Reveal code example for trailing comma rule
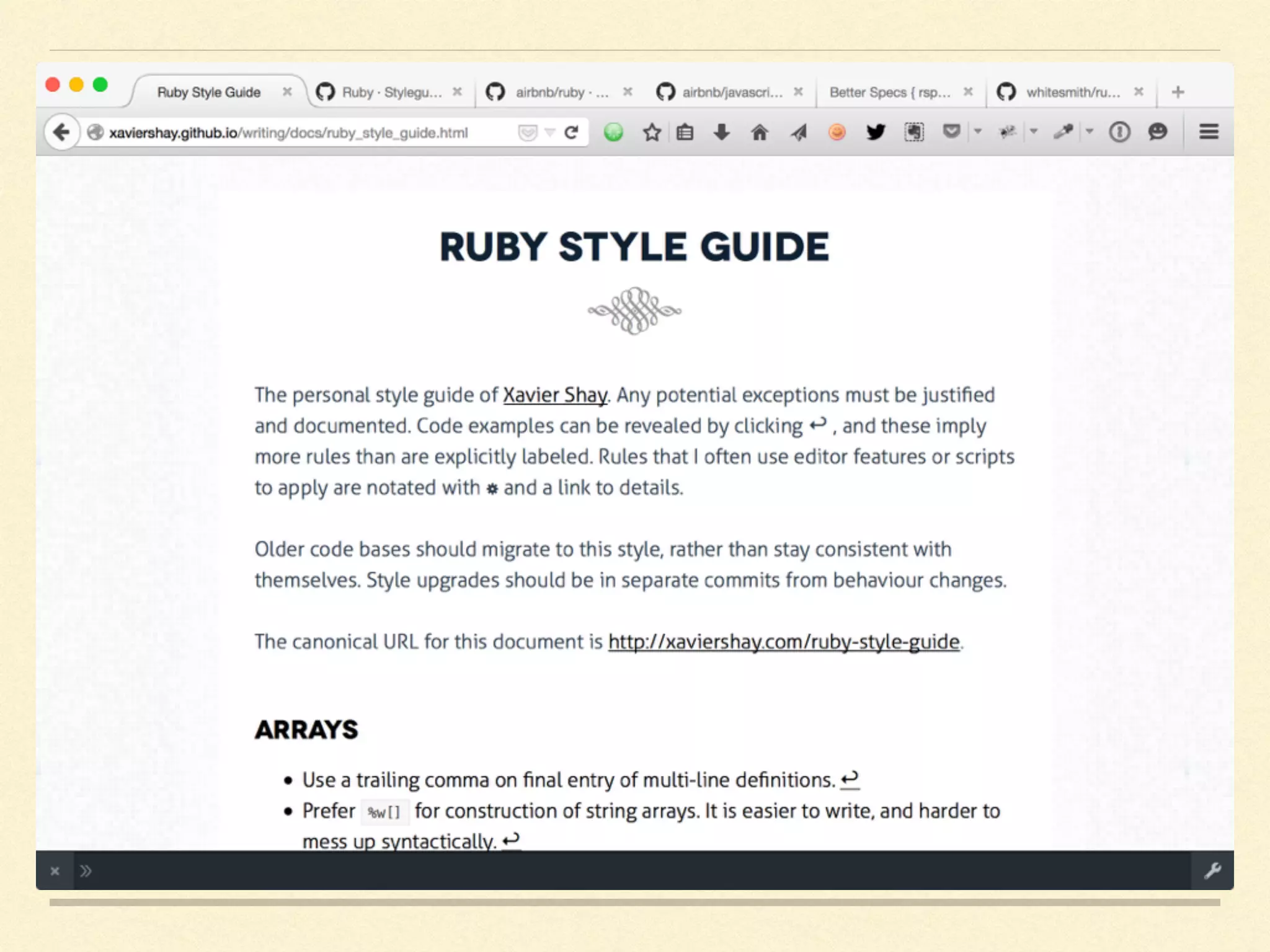 pyautogui.click(x=850, y=779)
